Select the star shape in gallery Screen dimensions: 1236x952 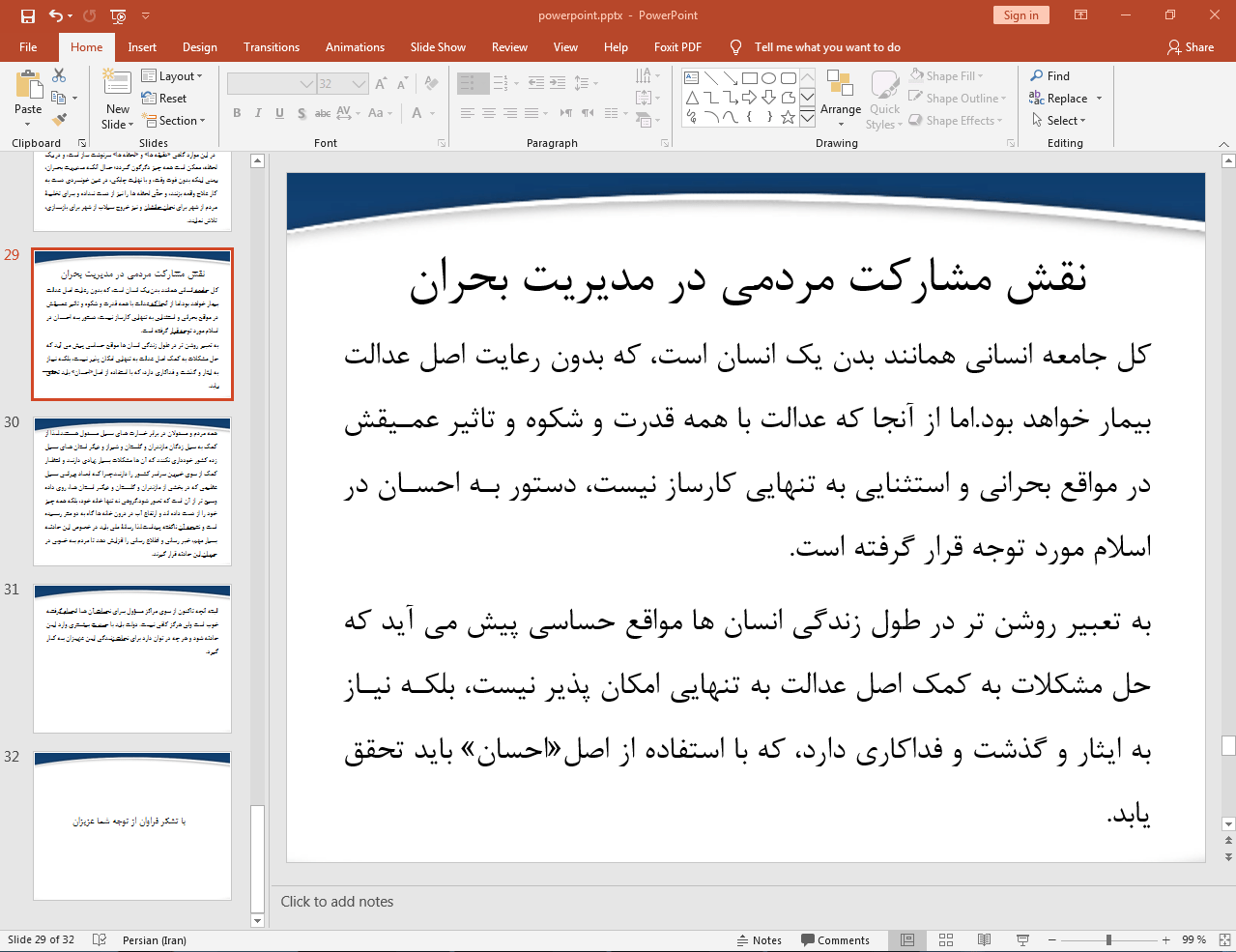pyautogui.click(x=789, y=117)
